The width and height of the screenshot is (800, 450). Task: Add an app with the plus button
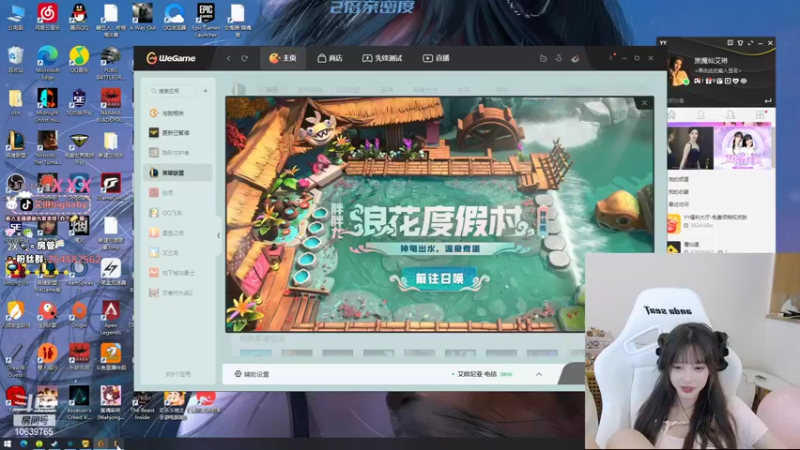206,91
